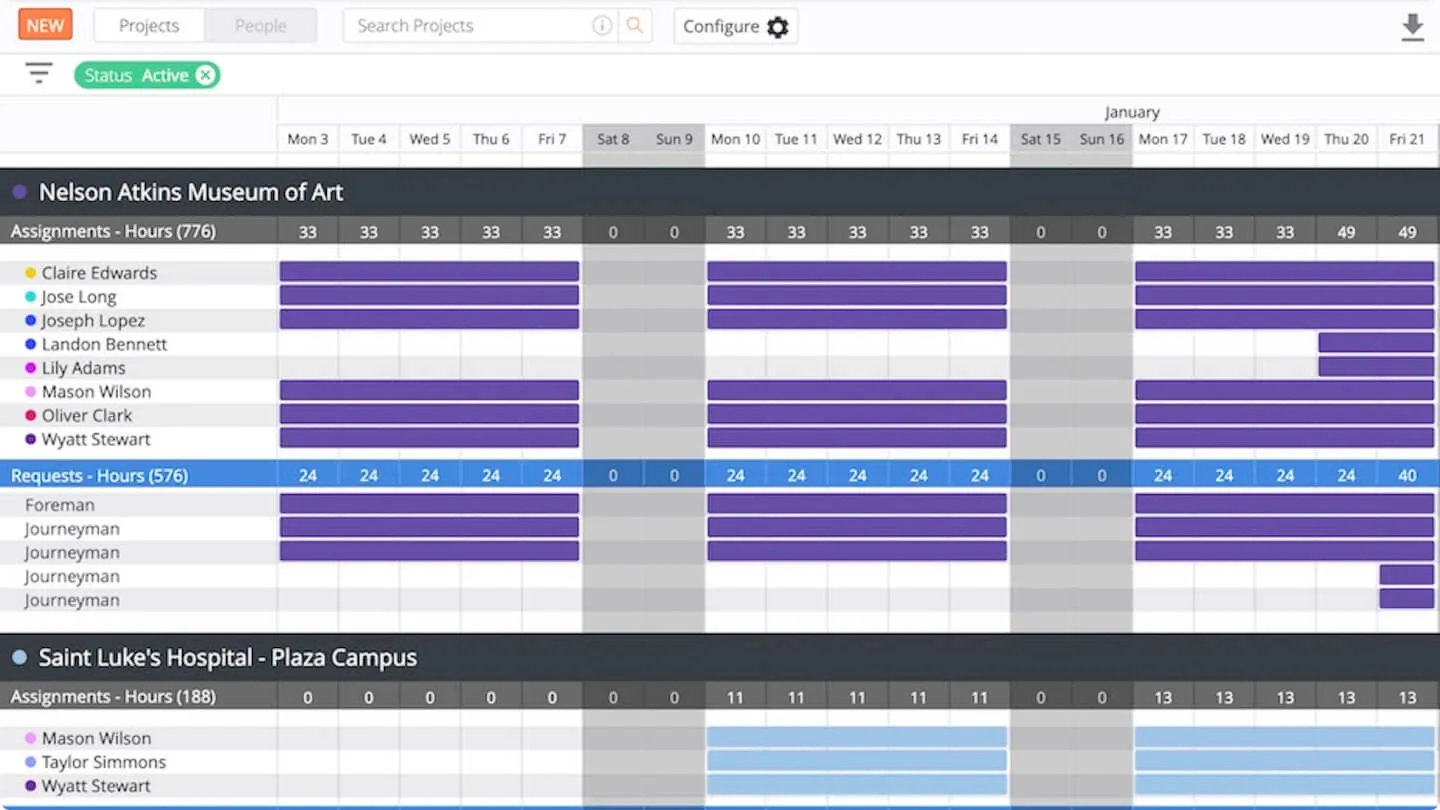Open Taylor Simmons under Saint Luke's Hospital
This screenshot has width=1440, height=810.
(x=104, y=762)
